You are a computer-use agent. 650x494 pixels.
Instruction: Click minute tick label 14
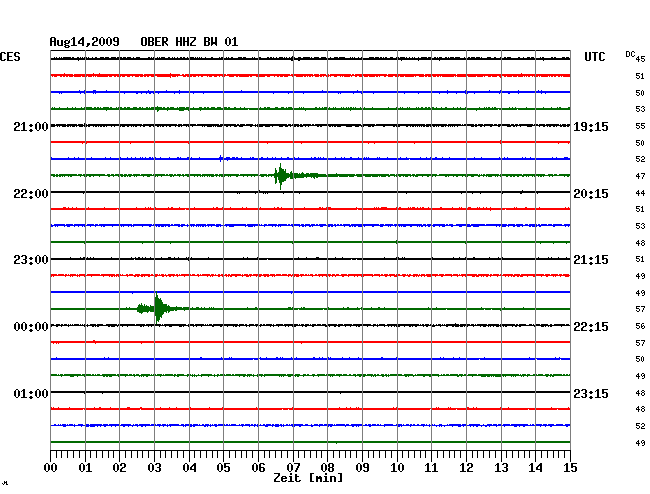coord(536,468)
